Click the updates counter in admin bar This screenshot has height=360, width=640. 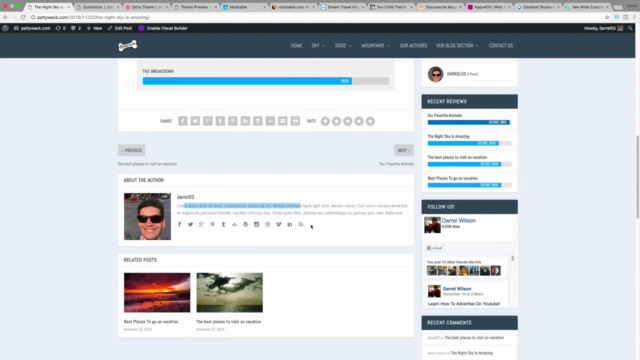(60, 28)
